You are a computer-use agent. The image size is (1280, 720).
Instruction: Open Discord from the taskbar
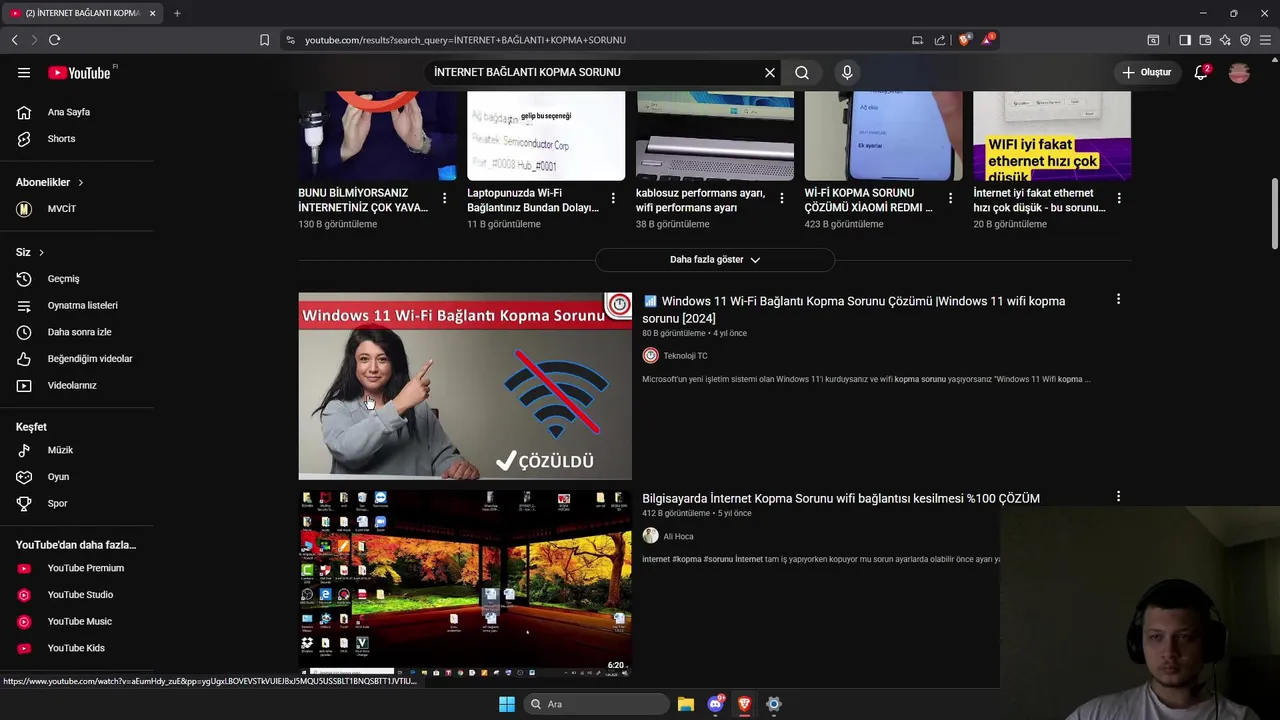(x=715, y=704)
